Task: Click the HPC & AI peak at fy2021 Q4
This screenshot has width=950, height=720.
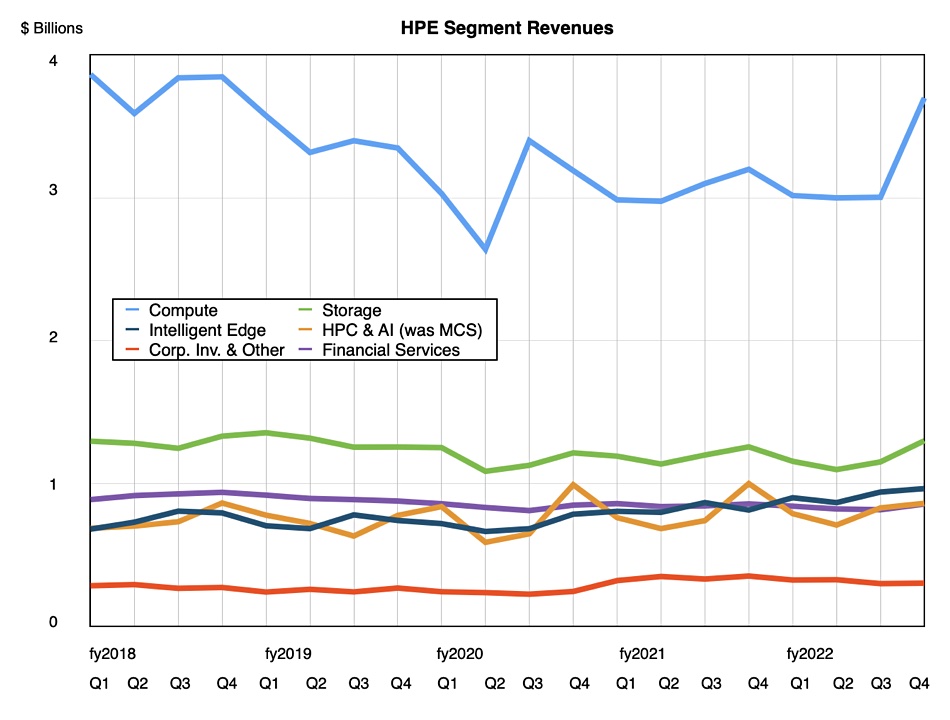Action: pos(749,484)
